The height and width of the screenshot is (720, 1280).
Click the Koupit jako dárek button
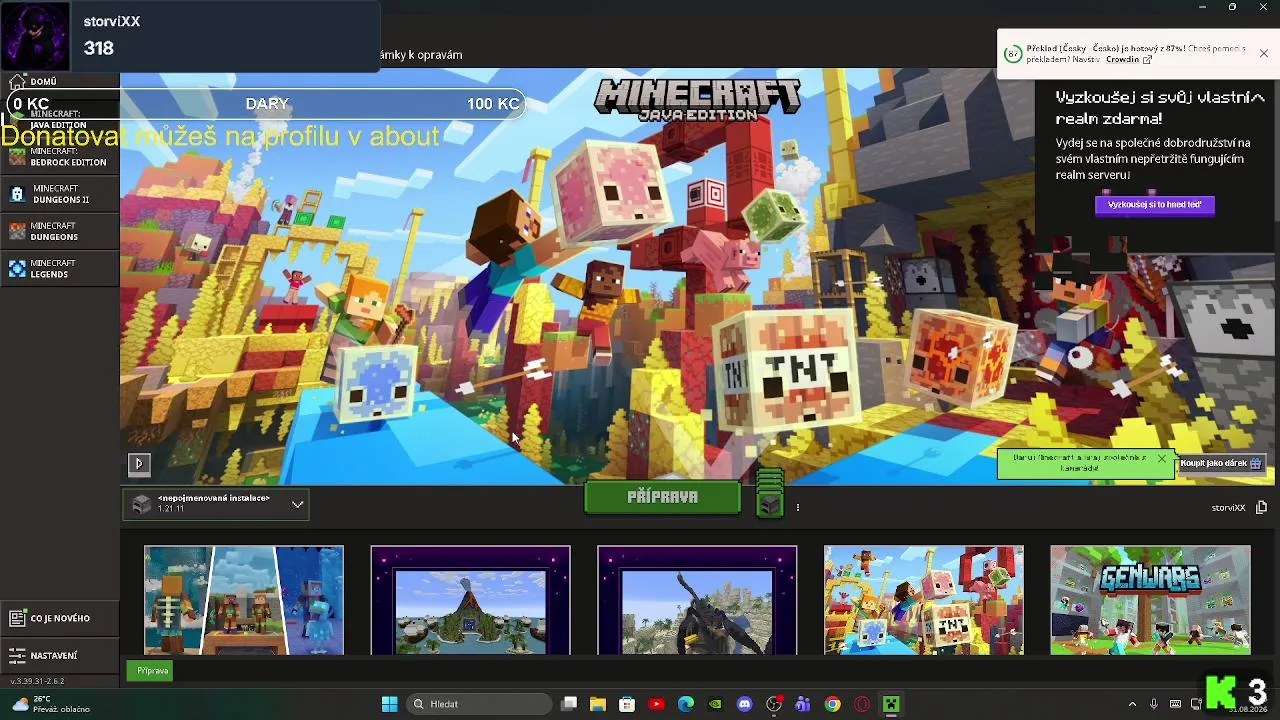point(1221,463)
